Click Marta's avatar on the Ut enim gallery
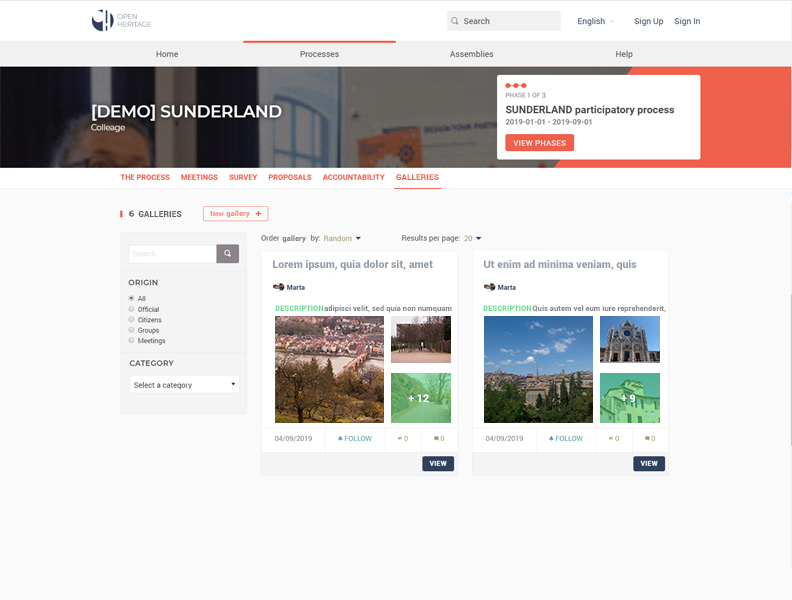The width and height of the screenshot is (792, 600). (490, 287)
